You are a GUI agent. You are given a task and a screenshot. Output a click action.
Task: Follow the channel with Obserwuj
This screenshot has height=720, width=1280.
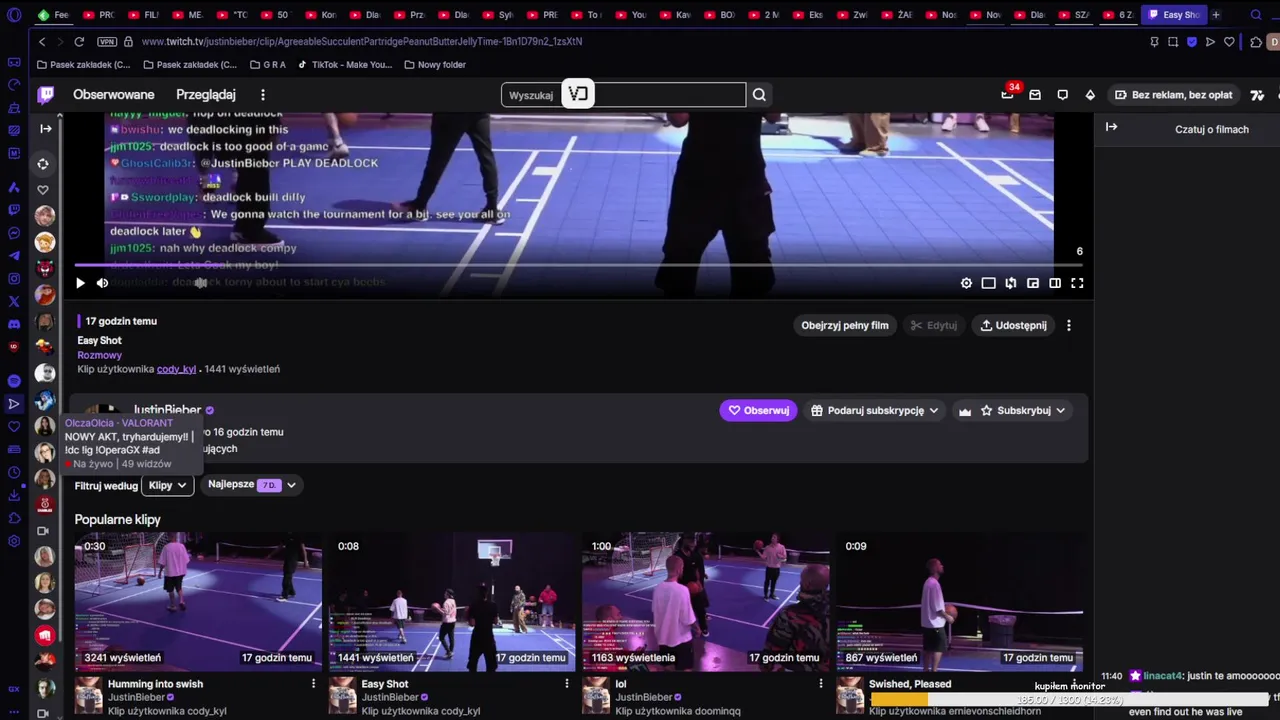[758, 410]
